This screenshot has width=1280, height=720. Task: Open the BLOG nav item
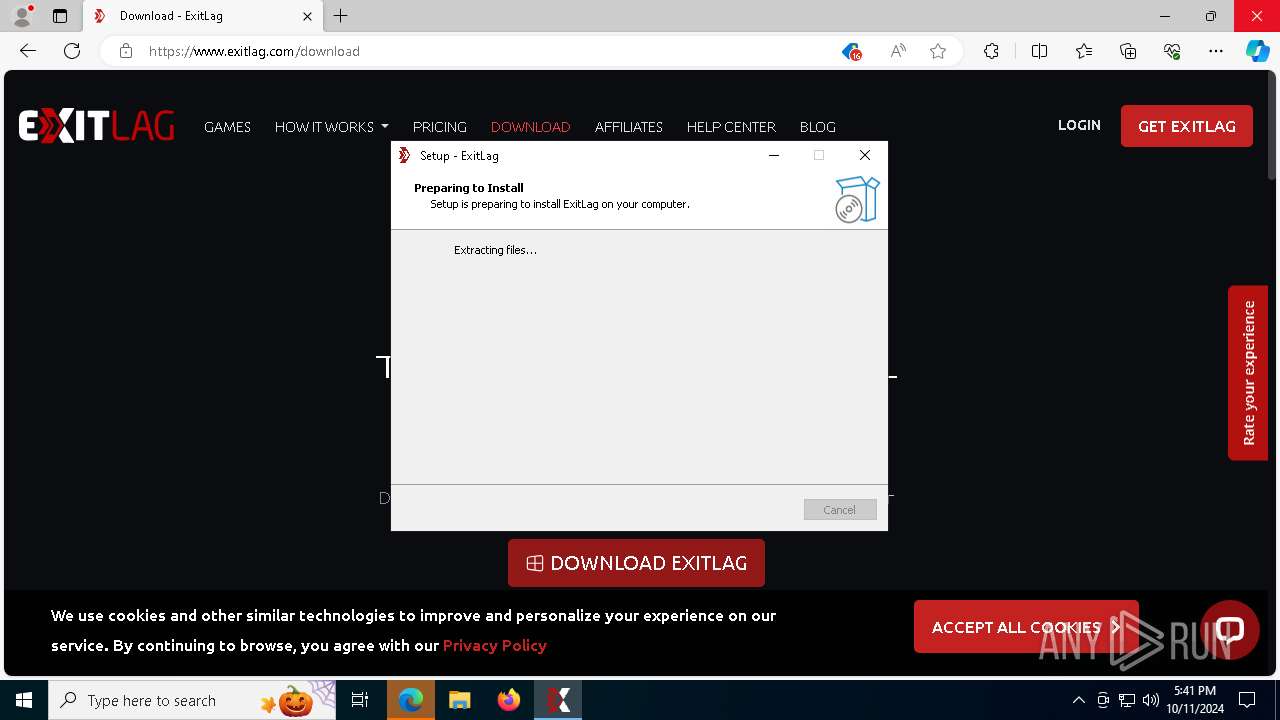[818, 127]
